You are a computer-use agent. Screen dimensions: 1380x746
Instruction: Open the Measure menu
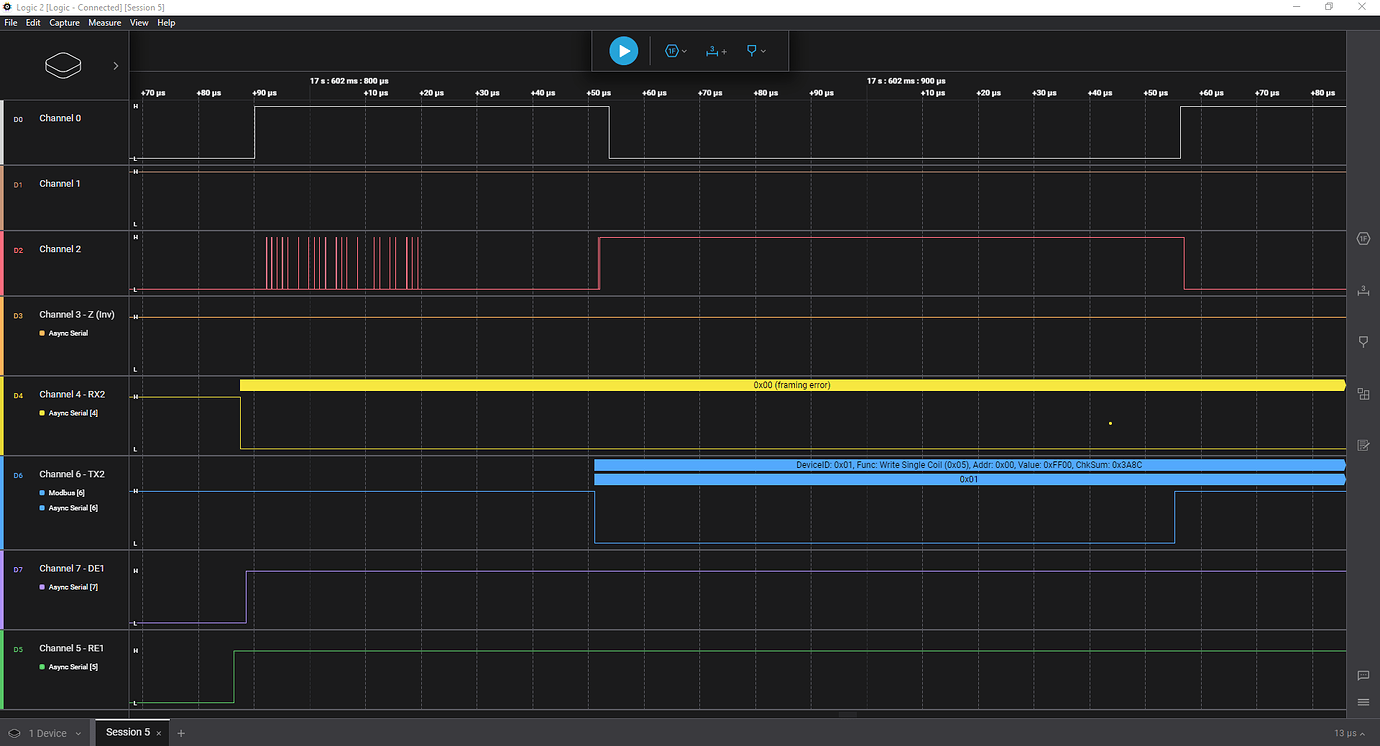[104, 22]
